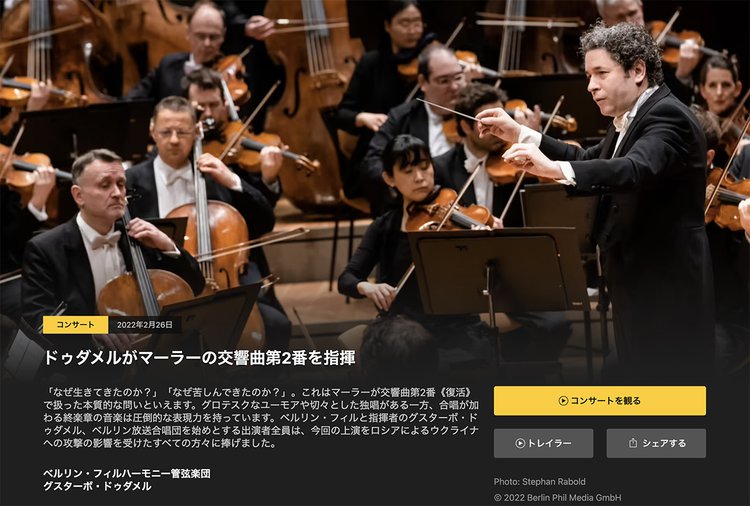Screen dimensions: 750x506
Task: Open the title ドゥダメルがマーラーの交響曲第2番を指揮
Action: tap(199, 357)
